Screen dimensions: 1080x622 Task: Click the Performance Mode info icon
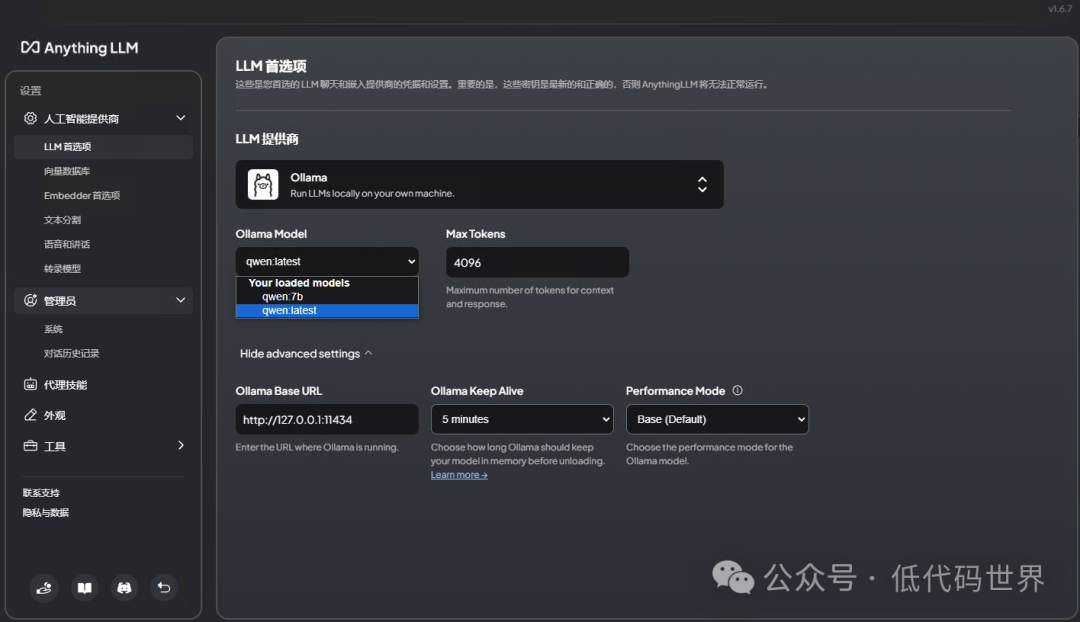point(739,390)
